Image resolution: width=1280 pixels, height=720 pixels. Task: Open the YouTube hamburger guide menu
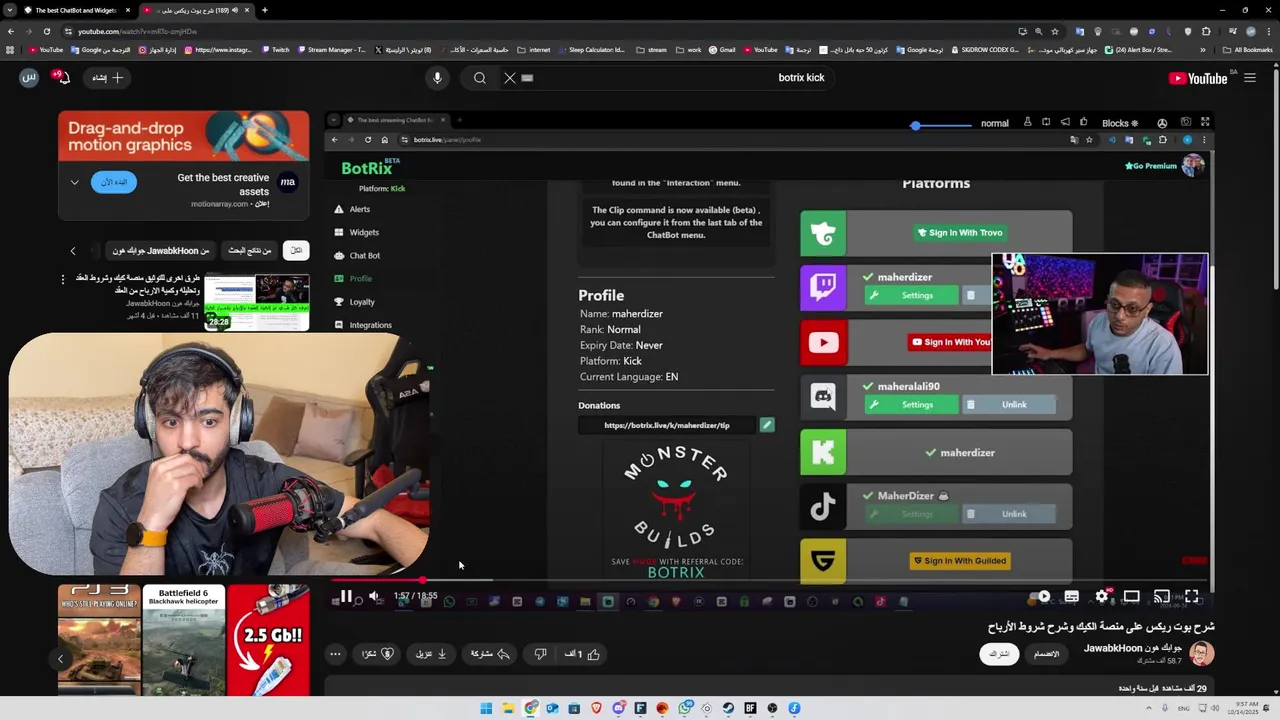(1250, 78)
